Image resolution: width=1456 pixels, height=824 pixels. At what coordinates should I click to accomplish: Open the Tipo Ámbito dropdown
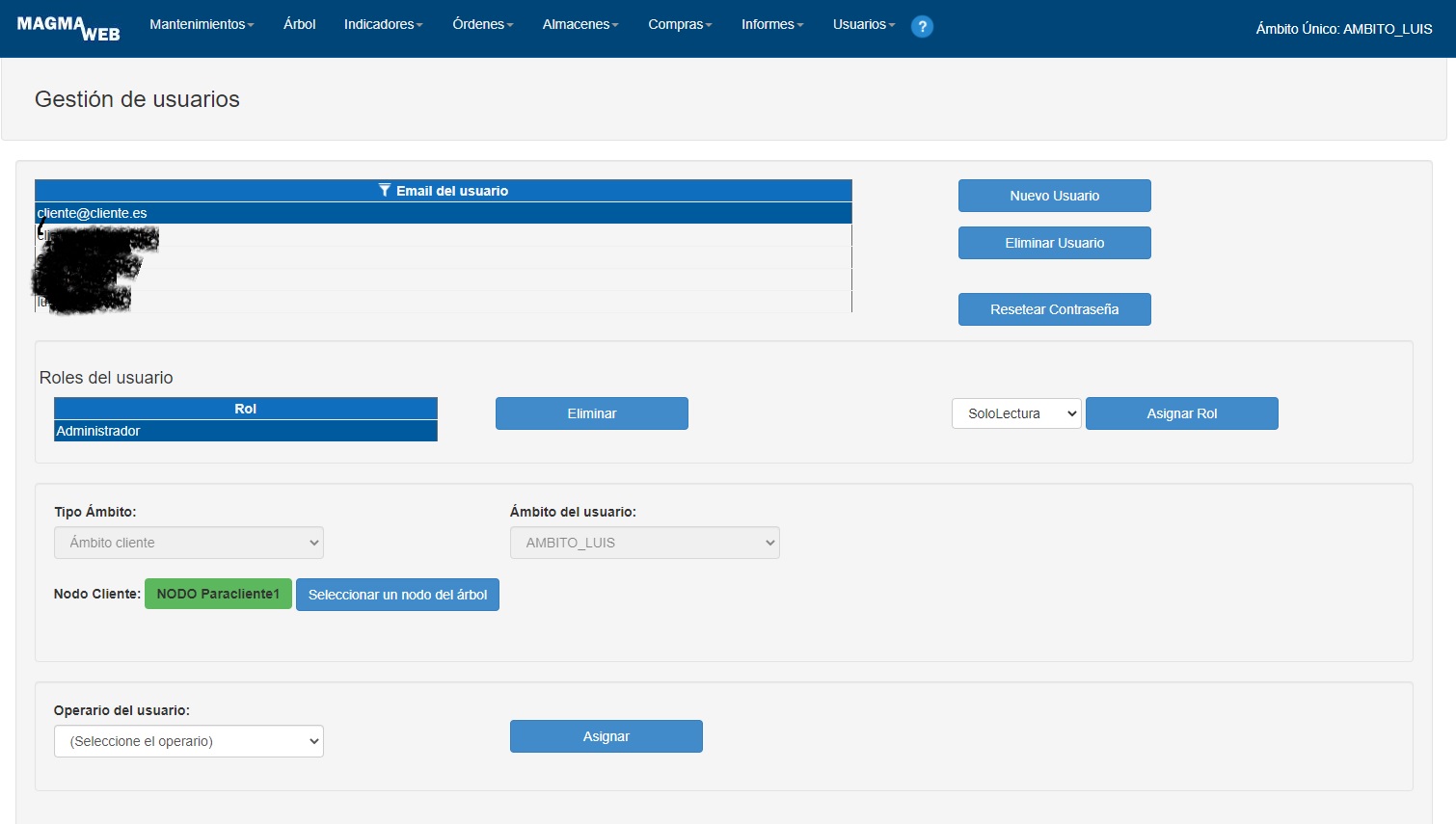(x=189, y=543)
